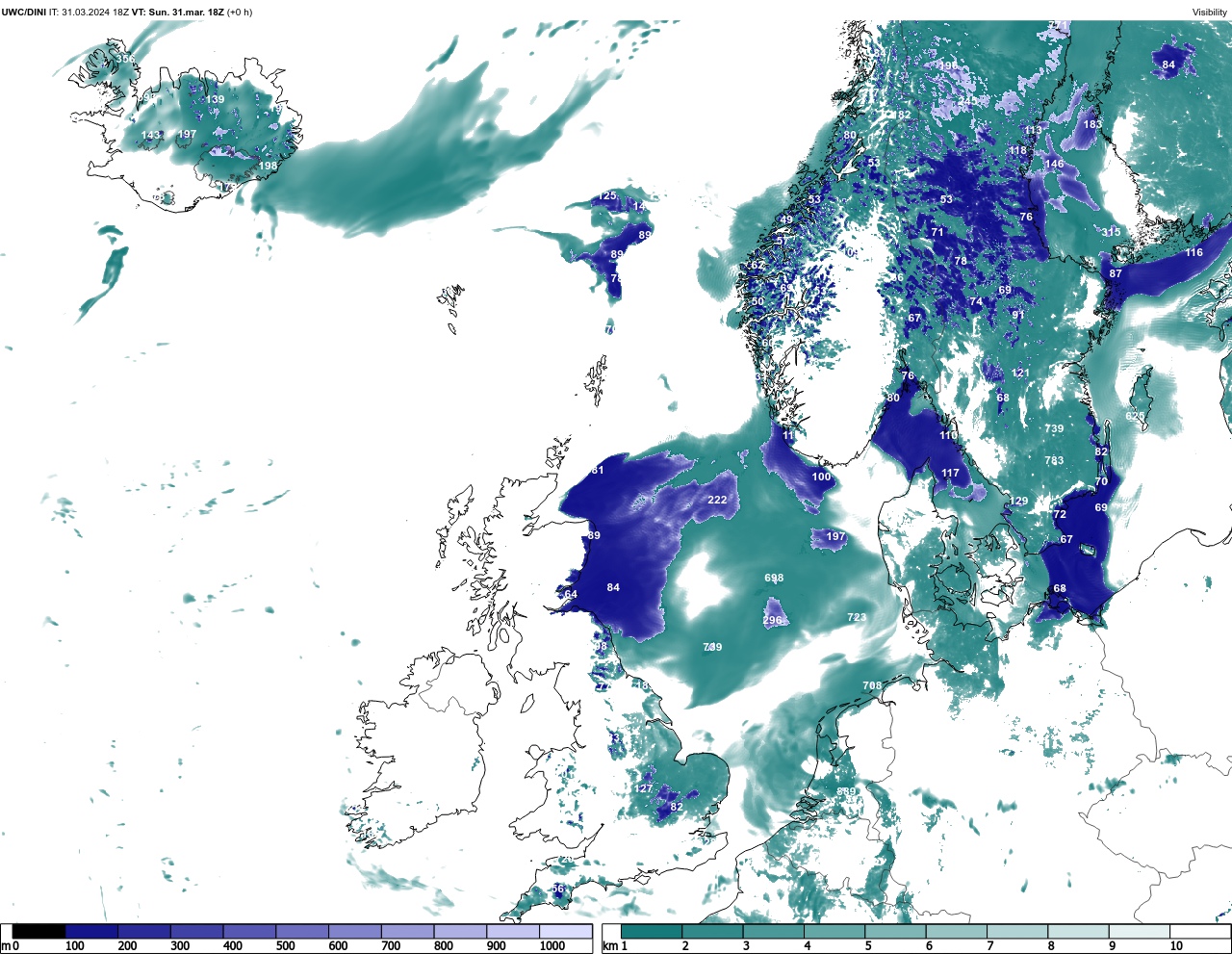Select the 'VT: Sun. 31.mar. 18Z' valid time text

[177, 12]
